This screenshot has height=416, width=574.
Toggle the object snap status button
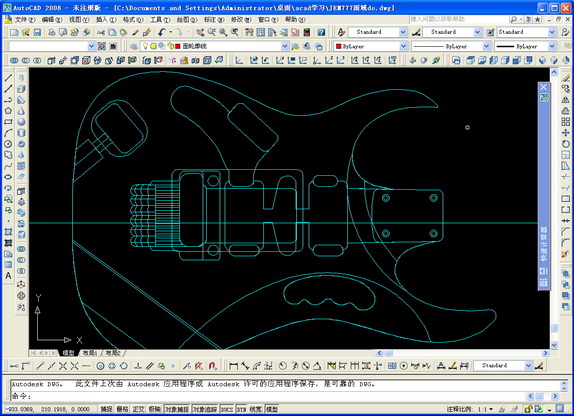point(177,409)
